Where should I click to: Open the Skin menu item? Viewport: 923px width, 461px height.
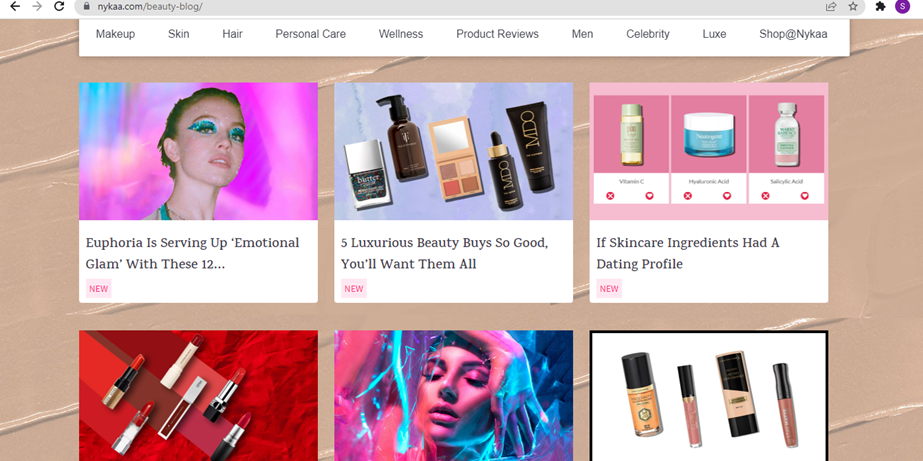(x=178, y=34)
